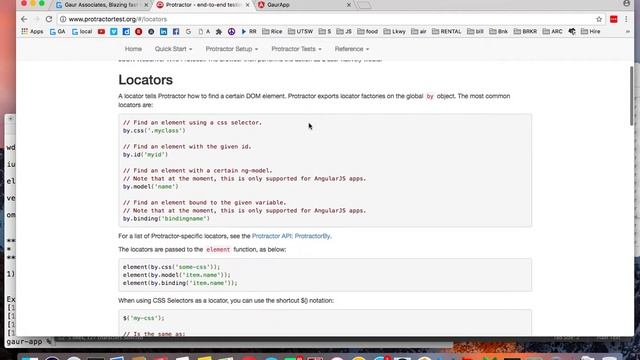
Task: Open the air bookmarks folder
Action: point(419,31)
